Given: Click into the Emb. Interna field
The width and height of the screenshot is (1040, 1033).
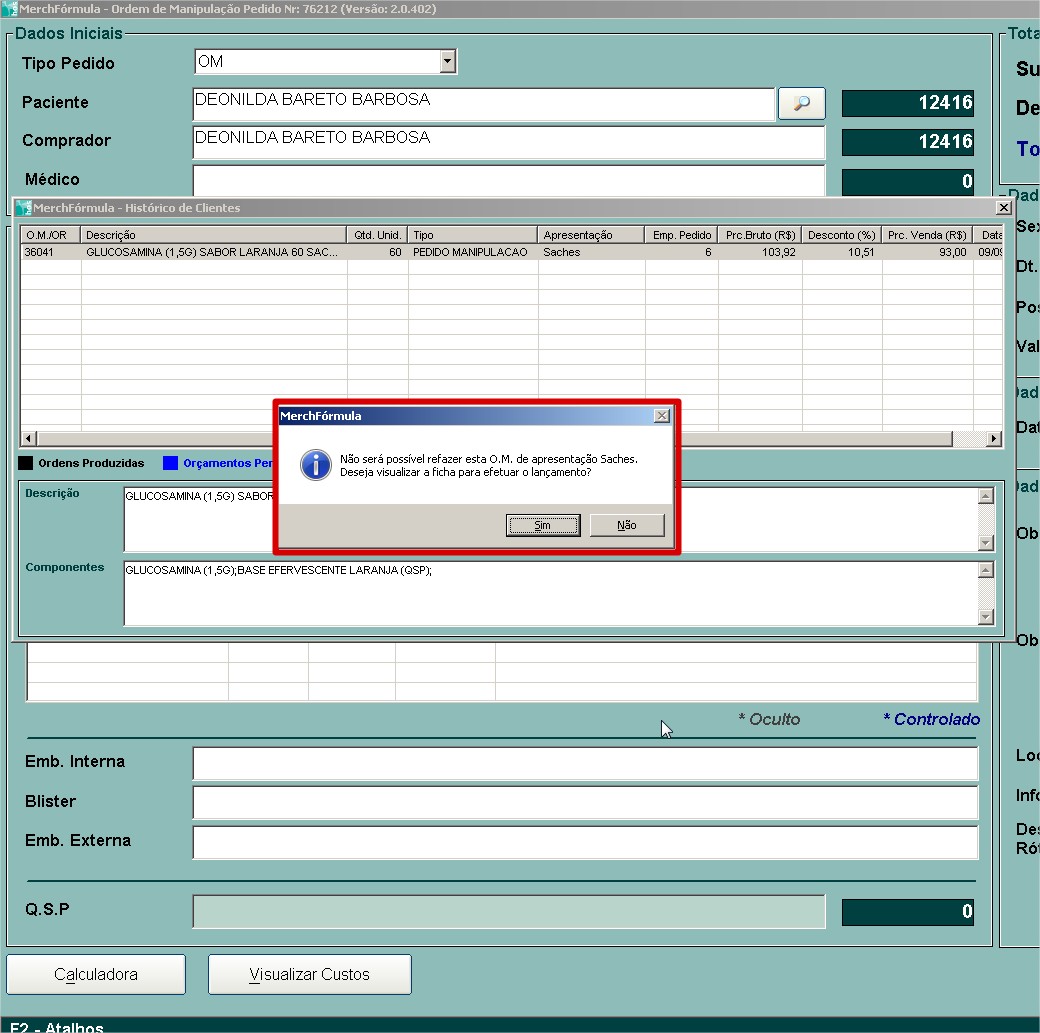Looking at the screenshot, I should 585,763.
